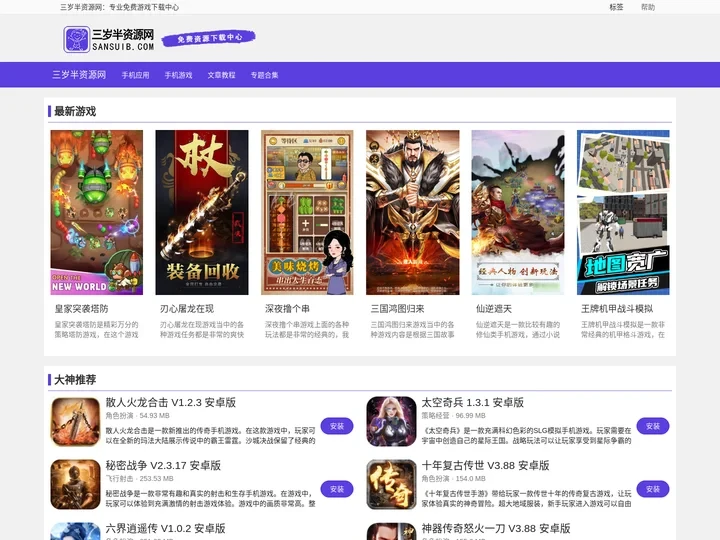Click the 帮助 link at top
The height and width of the screenshot is (540, 720).
click(648, 7)
